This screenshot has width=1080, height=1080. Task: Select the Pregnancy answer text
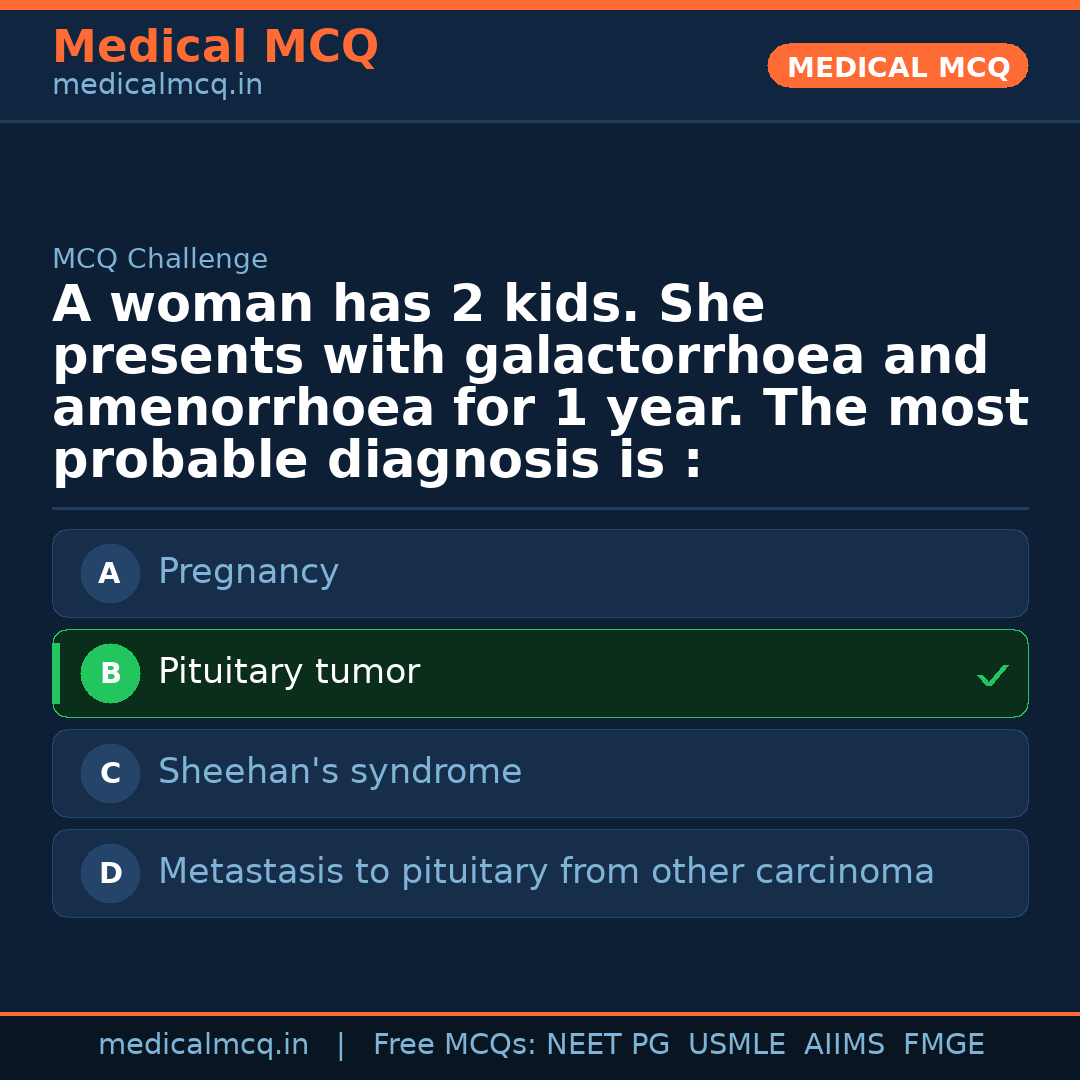[x=248, y=572]
